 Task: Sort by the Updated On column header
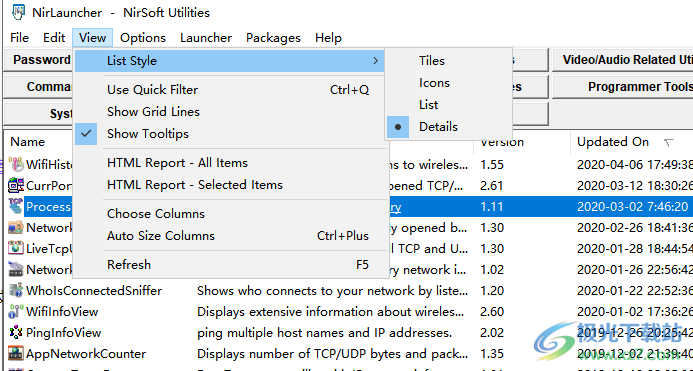(613, 142)
